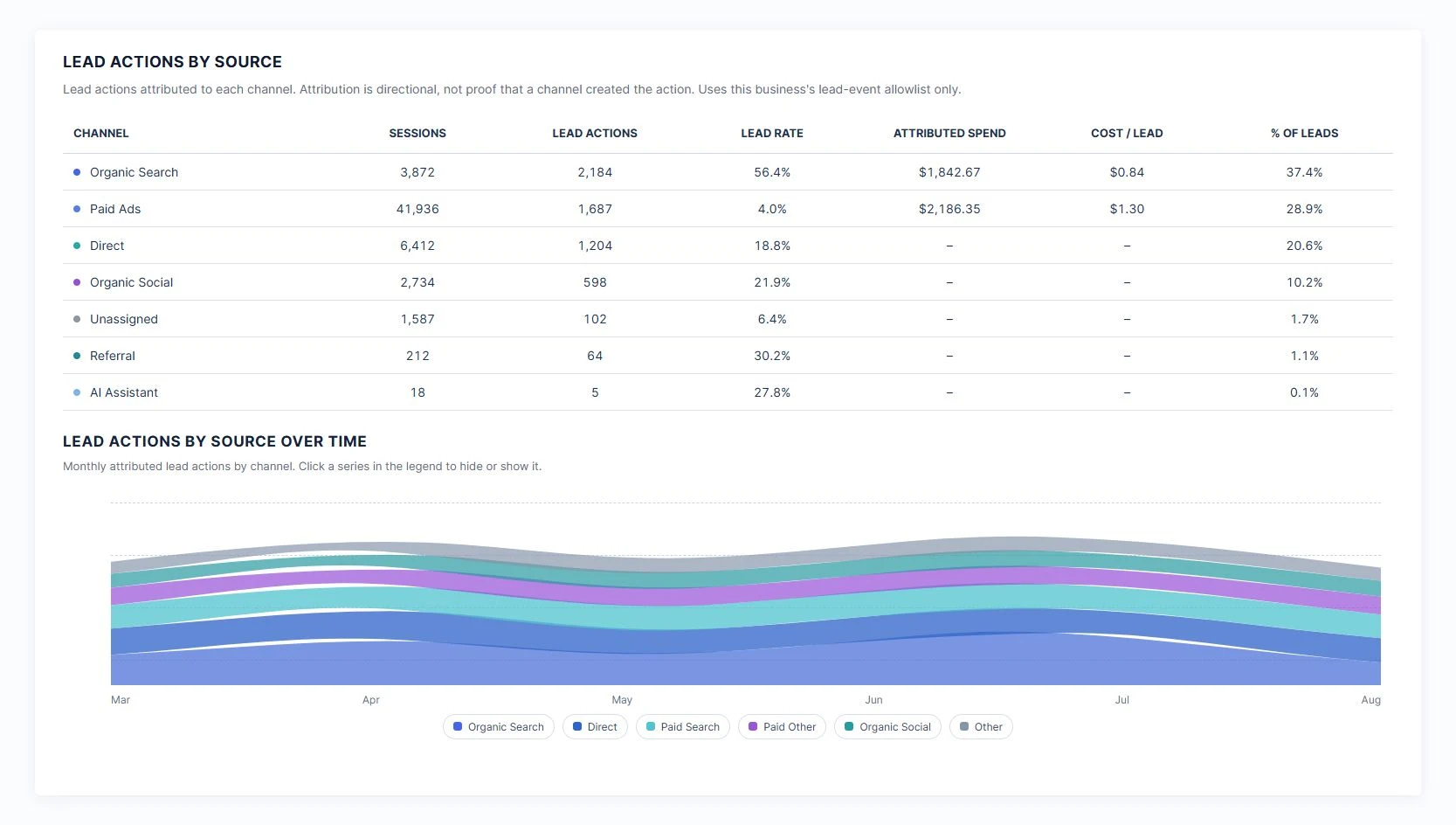Click the % OF LEADS column header

(x=1304, y=134)
